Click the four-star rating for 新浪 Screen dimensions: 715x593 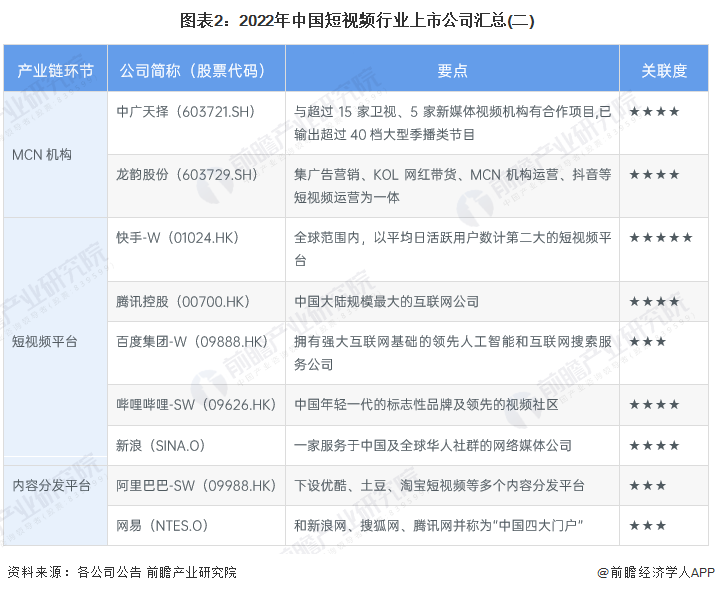654,446
